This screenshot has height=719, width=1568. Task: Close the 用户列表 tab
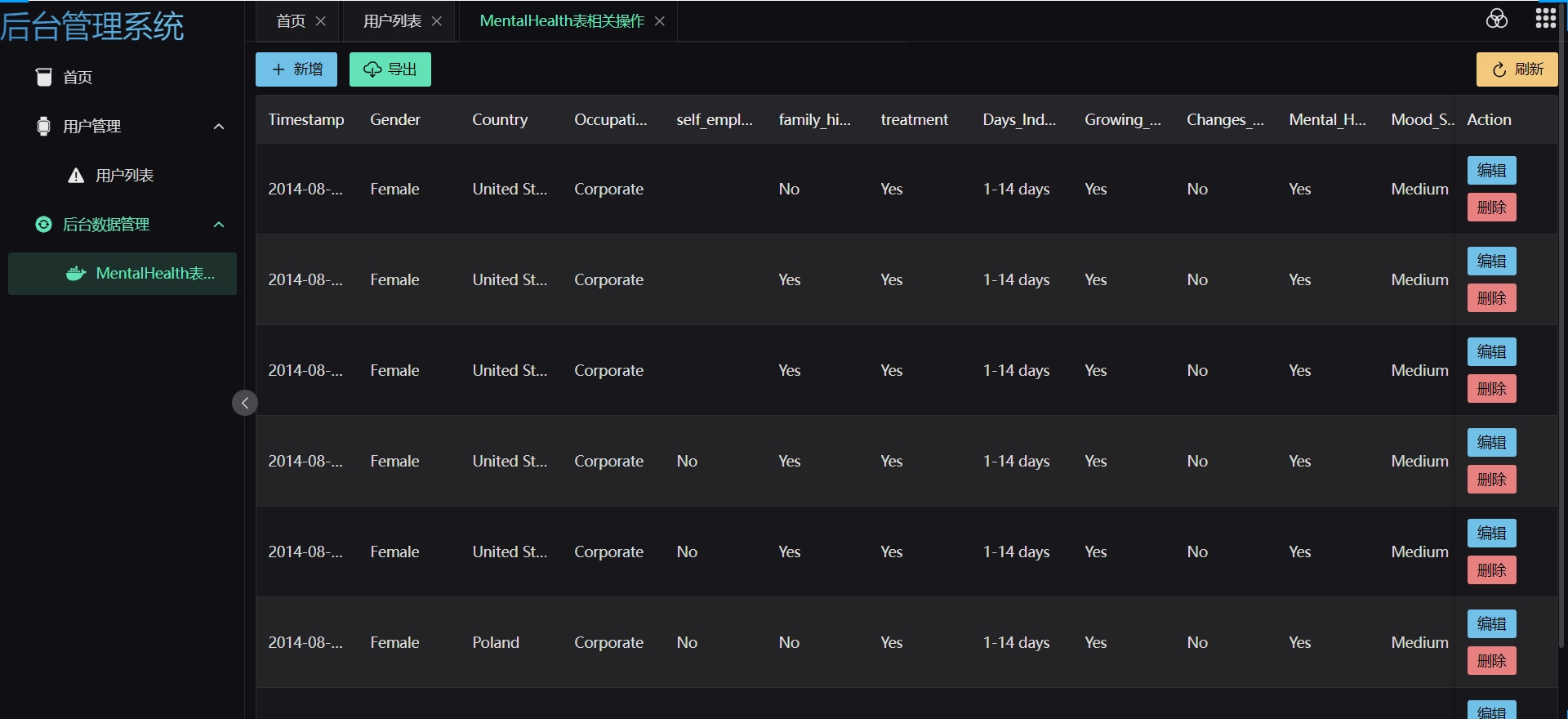437,21
